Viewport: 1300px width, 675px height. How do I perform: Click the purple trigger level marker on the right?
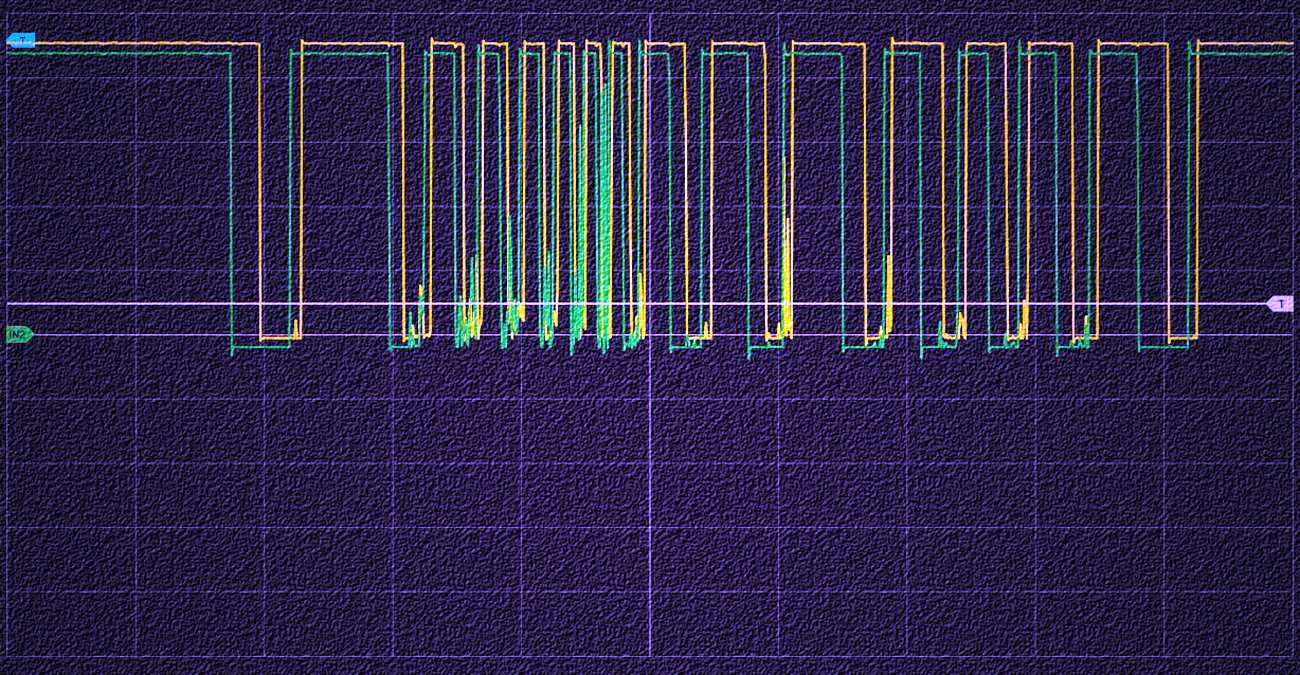[x=1283, y=302]
